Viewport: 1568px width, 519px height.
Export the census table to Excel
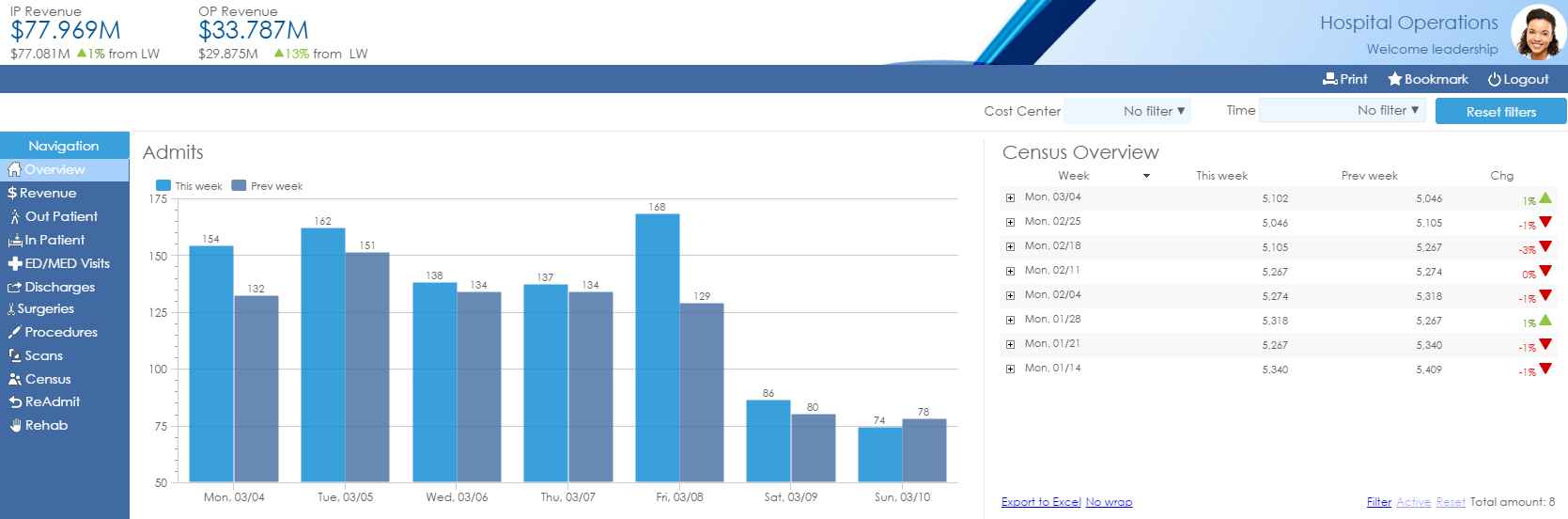pos(1041,502)
